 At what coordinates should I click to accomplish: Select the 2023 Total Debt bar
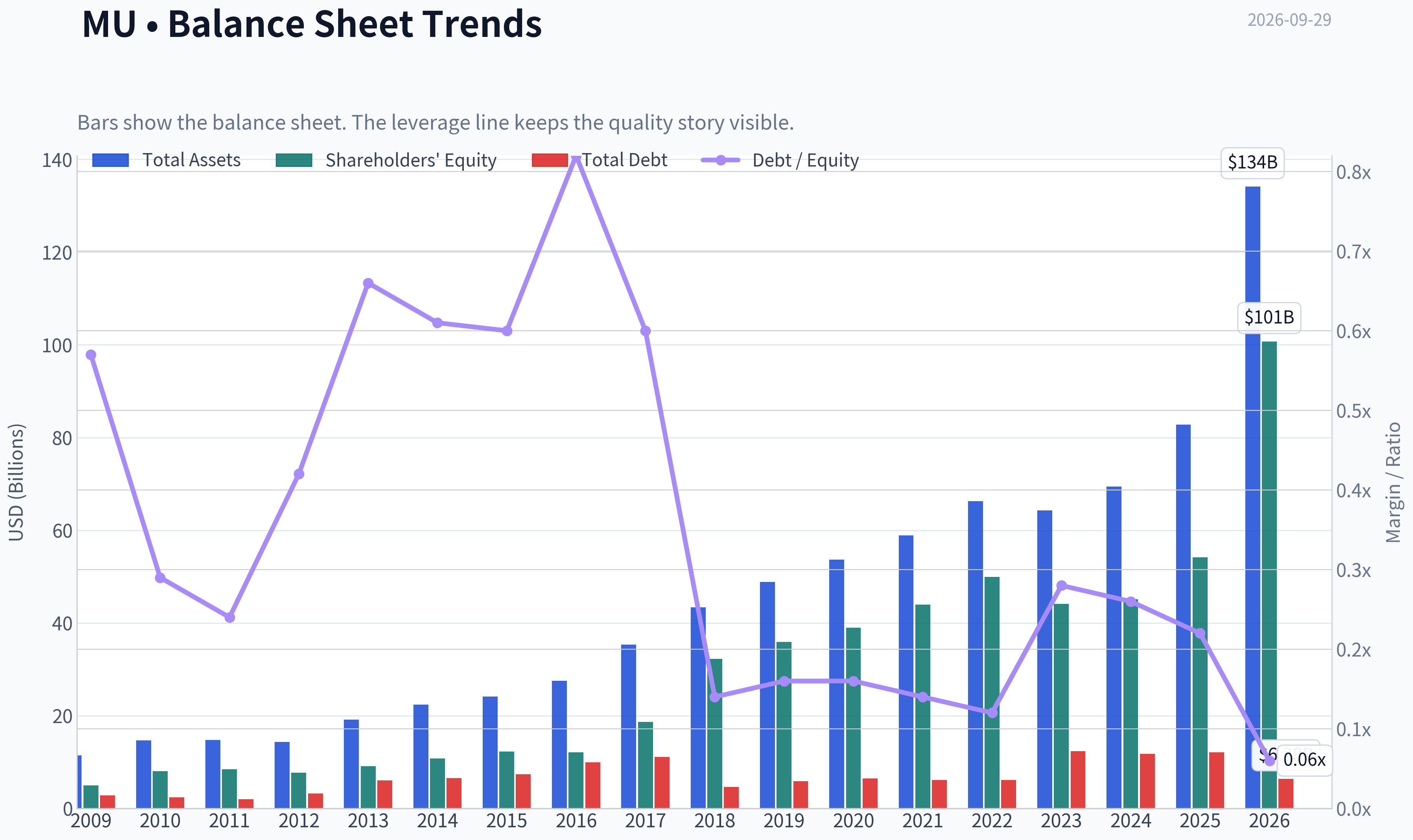pos(1078,780)
